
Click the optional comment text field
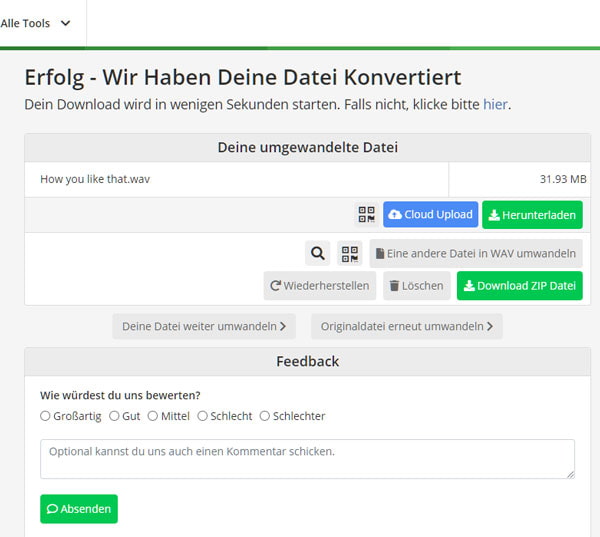pyautogui.click(x=307, y=459)
